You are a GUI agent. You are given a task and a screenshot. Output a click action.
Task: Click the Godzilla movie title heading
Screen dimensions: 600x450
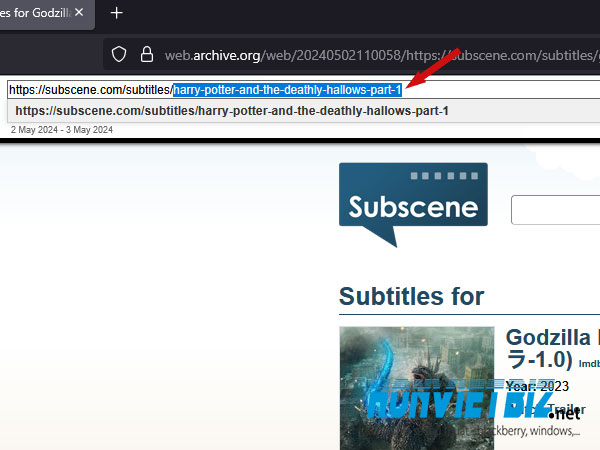coord(553,349)
